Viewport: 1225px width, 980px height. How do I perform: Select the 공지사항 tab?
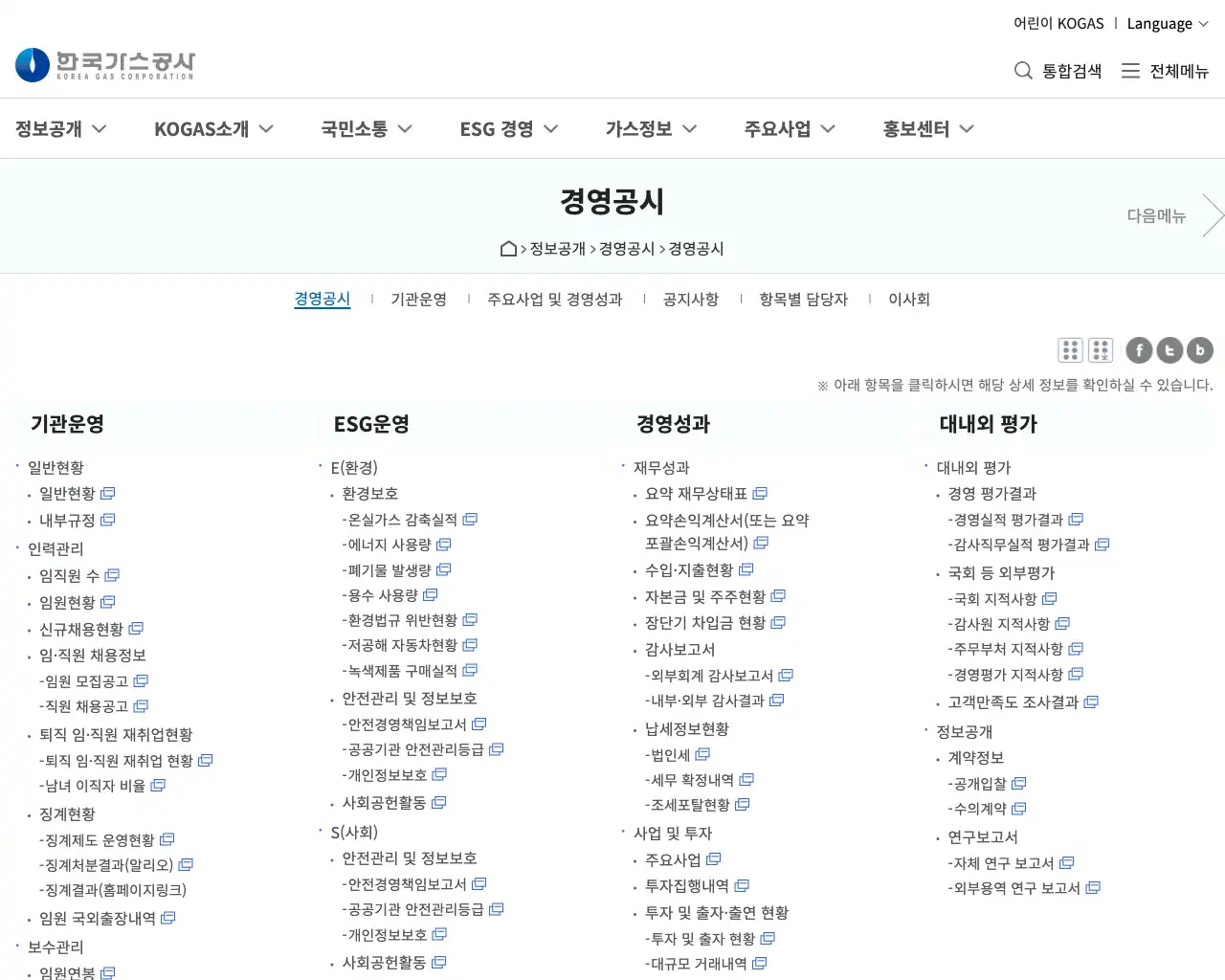point(691,300)
